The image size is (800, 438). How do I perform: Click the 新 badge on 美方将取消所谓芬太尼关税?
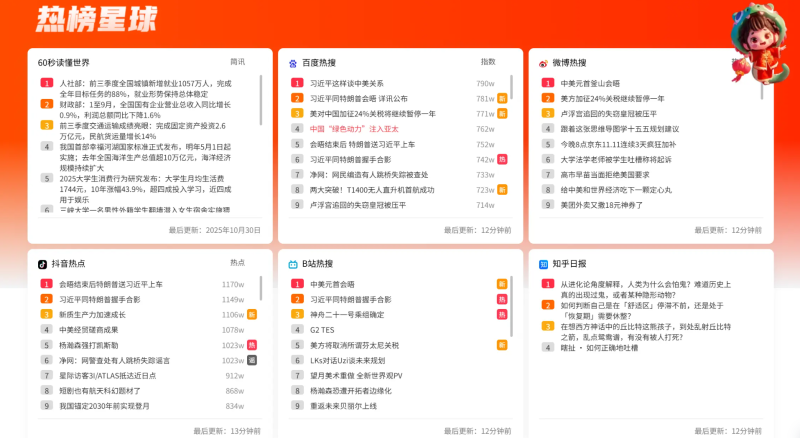click(502, 345)
